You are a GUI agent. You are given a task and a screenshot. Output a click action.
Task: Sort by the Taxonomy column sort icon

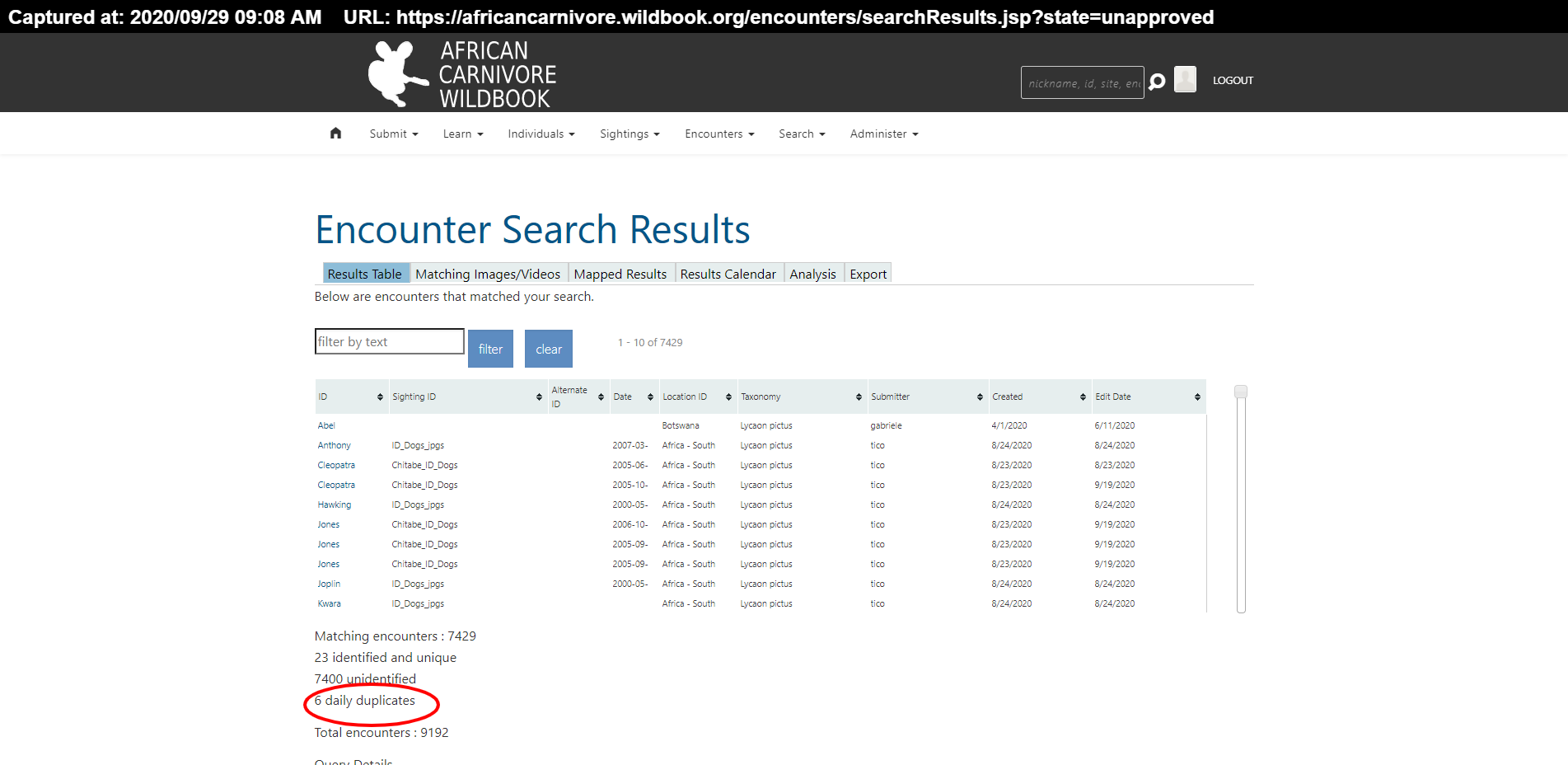click(857, 397)
